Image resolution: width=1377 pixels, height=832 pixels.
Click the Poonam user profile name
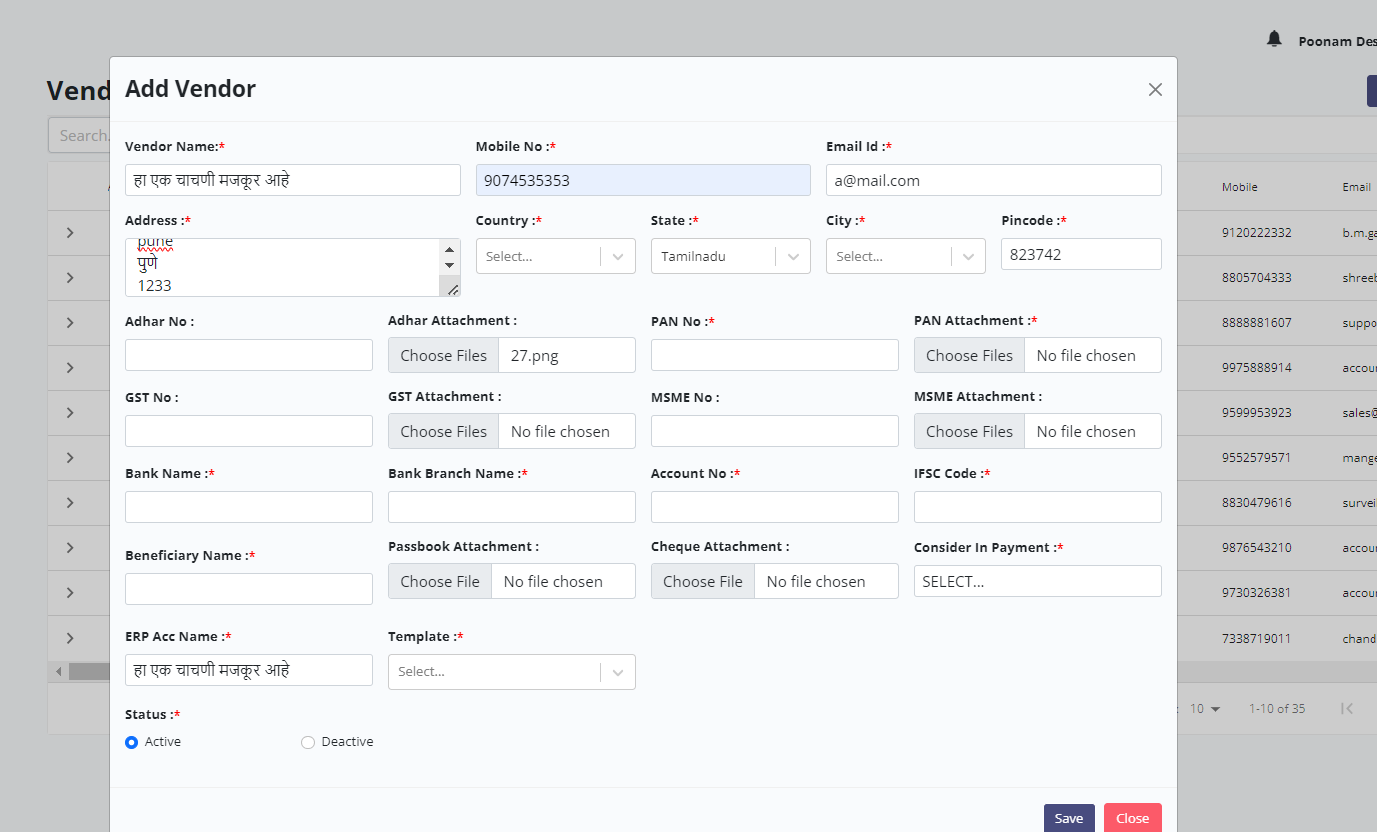pyautogui.click(x=1337, y=41)
